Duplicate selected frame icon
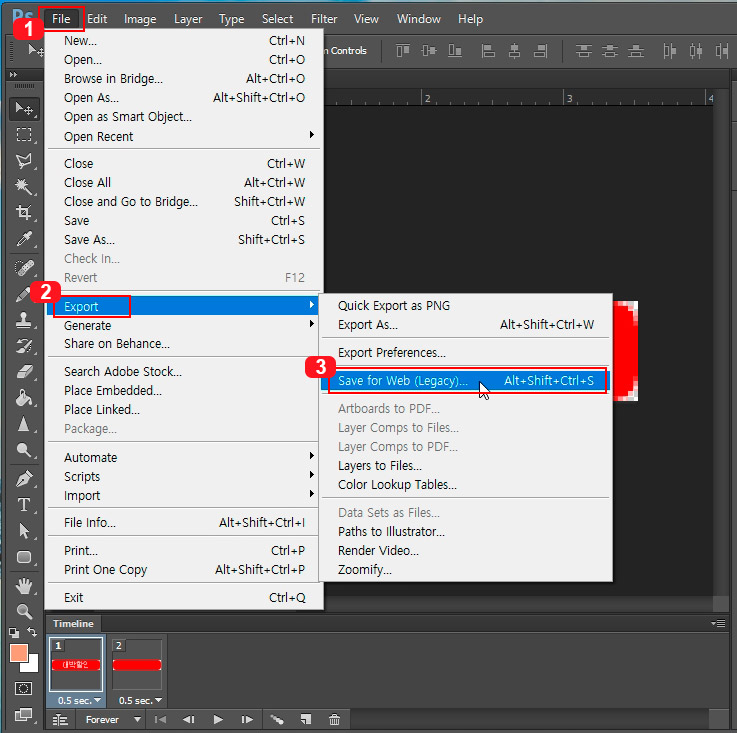 click(x=306, y=720)
